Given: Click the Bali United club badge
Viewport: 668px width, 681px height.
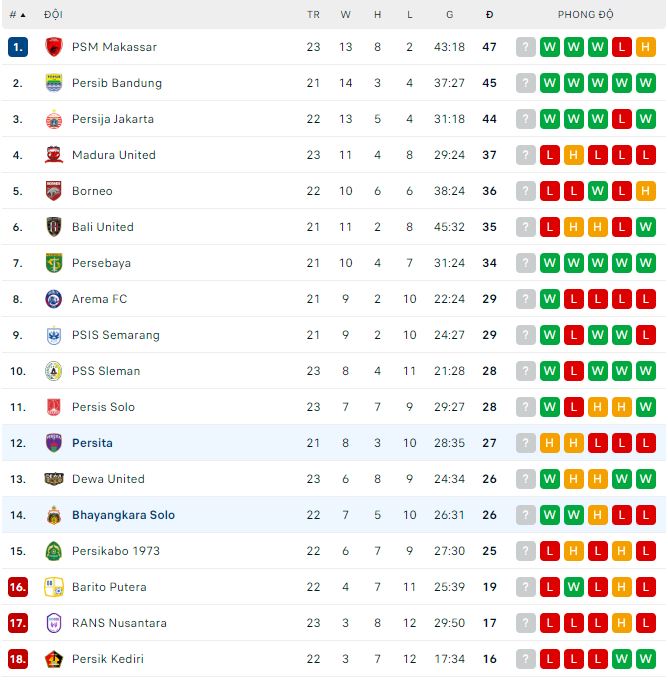Looking at the screenshot, I should click(54, 227).
